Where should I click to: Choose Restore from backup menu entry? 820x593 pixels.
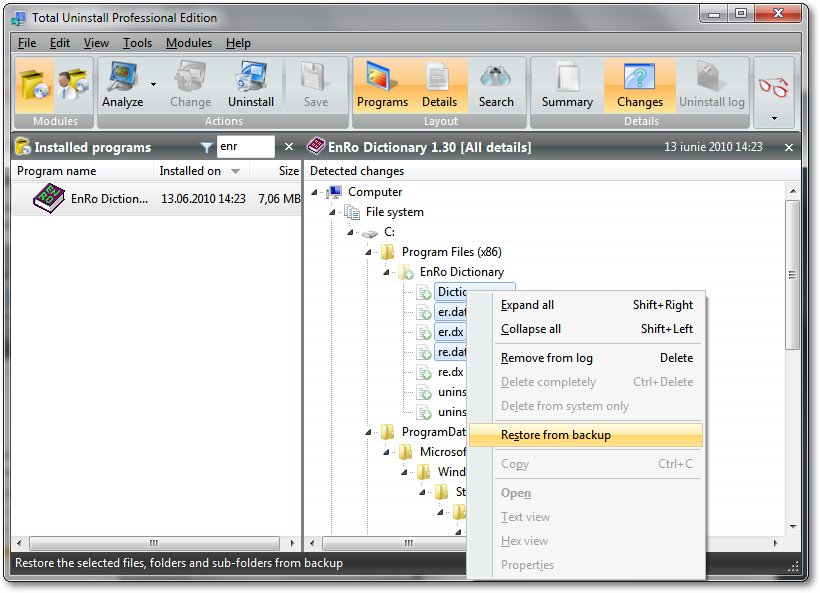tap(555, 435)
